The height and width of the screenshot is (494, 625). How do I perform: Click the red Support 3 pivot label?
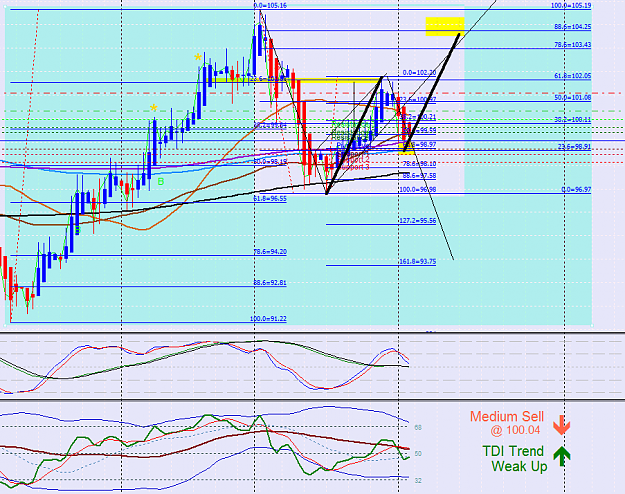click(355, 167)
